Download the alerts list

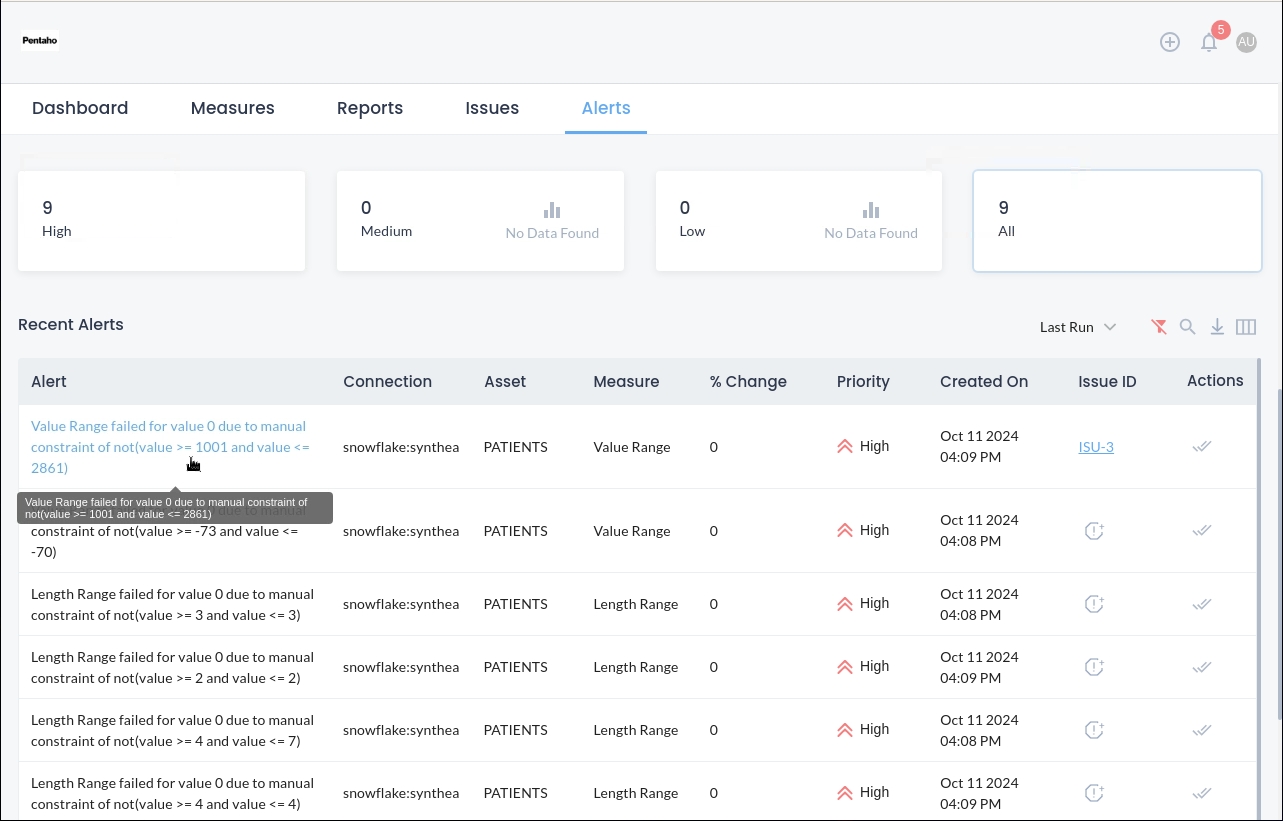click(1217, 327)
